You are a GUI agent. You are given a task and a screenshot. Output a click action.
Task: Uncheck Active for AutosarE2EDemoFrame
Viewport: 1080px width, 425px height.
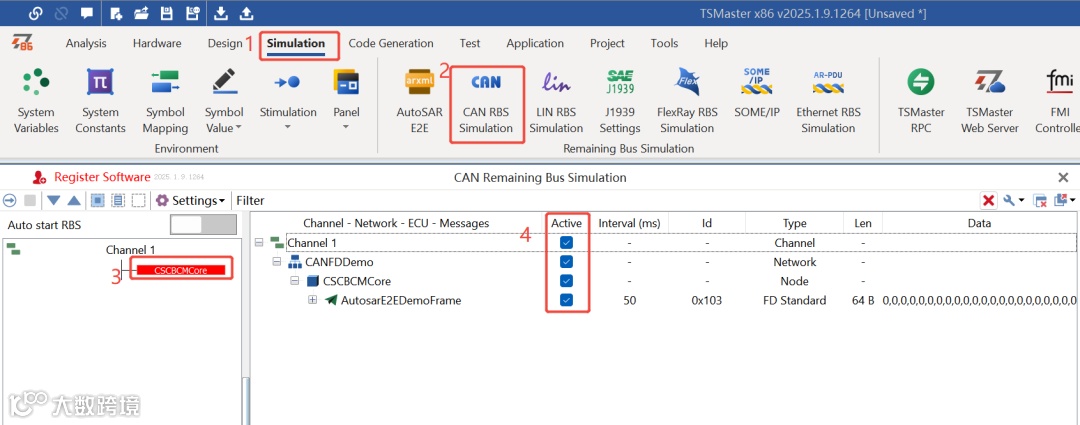[x=566, y=300]
